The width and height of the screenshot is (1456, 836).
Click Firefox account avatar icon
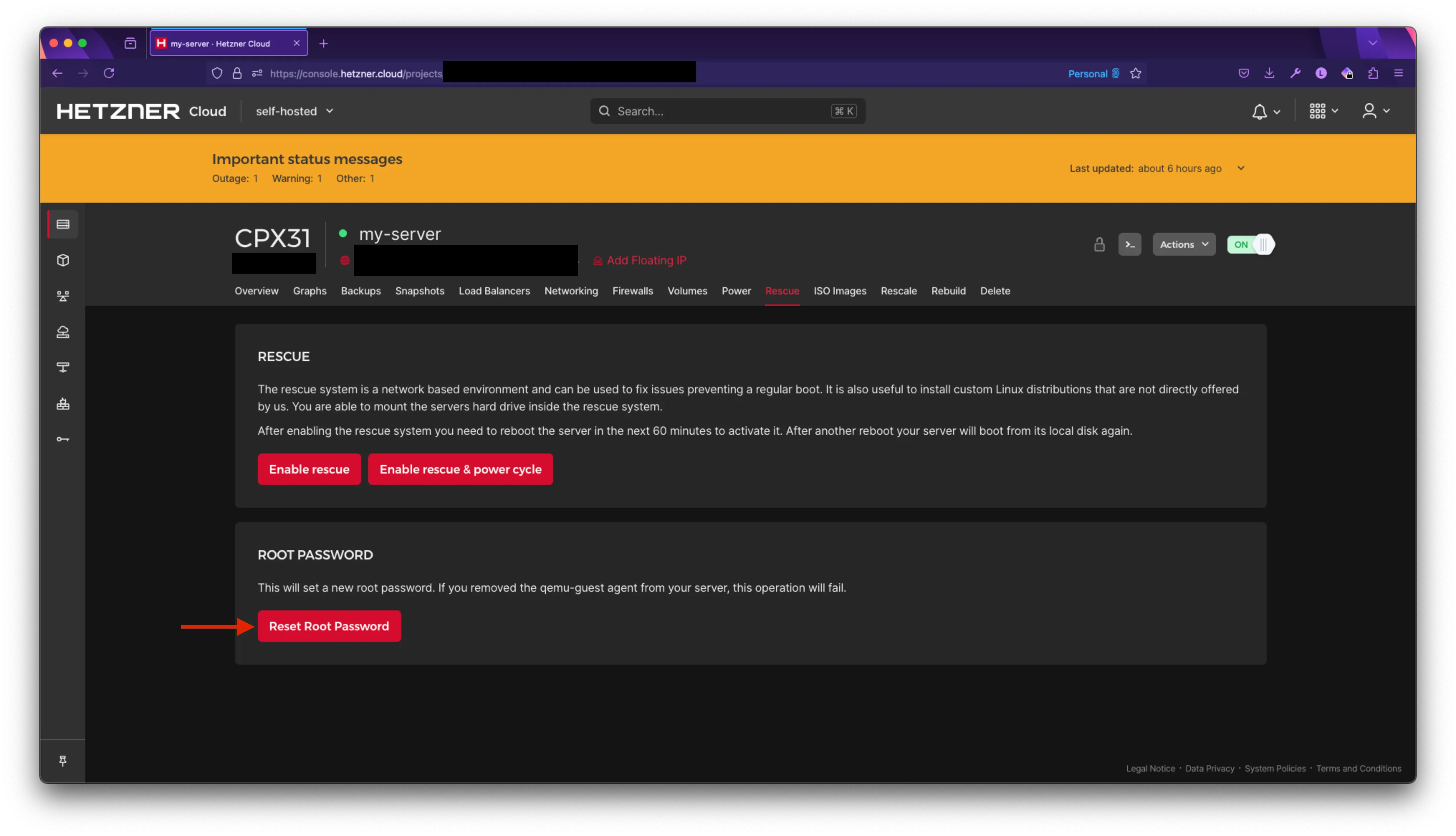[1321, 73]
